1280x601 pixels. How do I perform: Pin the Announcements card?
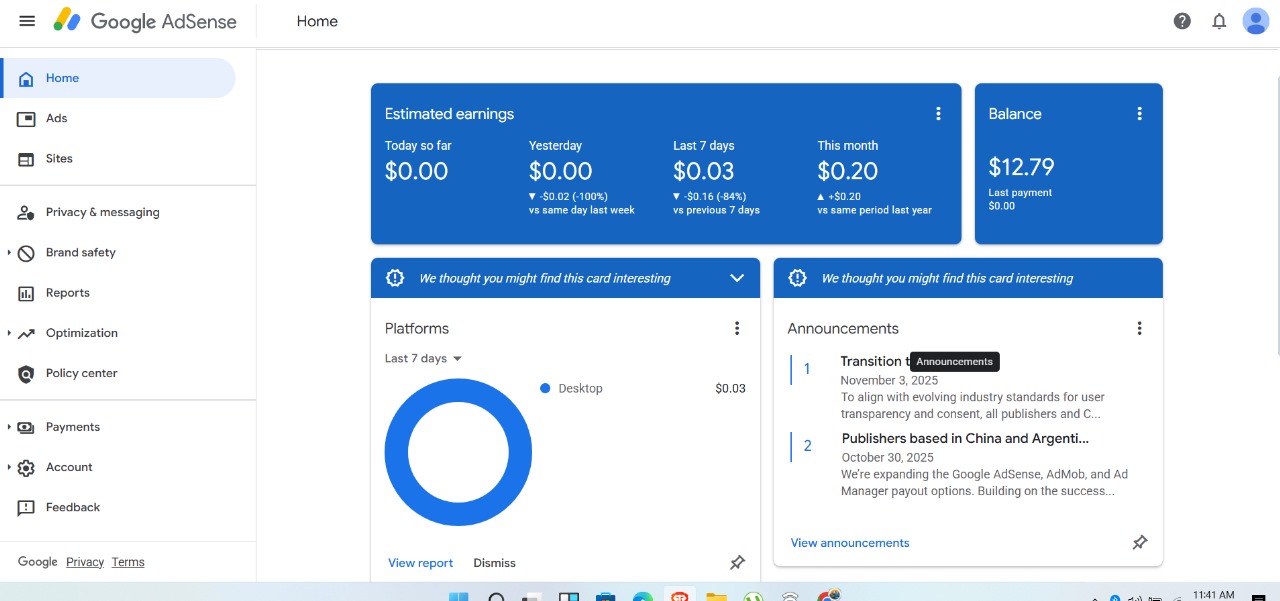(1139, 543)
